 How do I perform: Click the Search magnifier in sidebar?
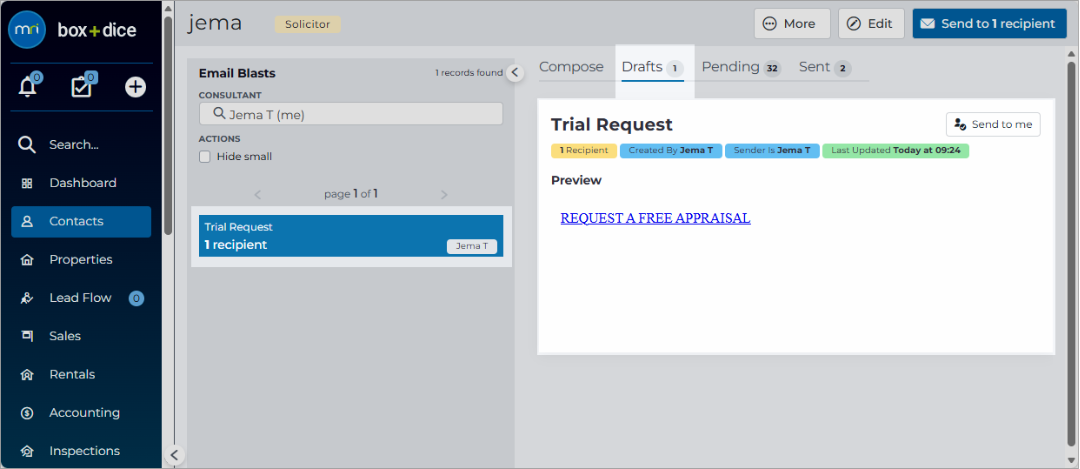tap(26, 145)
